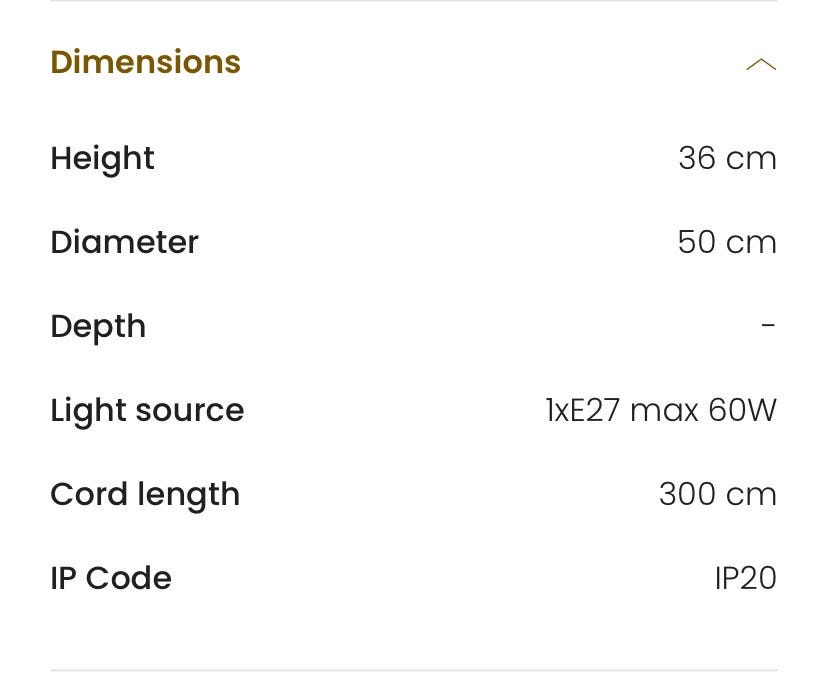Select the Cord length label
This screenshot has width=828, height=674.
145,495
